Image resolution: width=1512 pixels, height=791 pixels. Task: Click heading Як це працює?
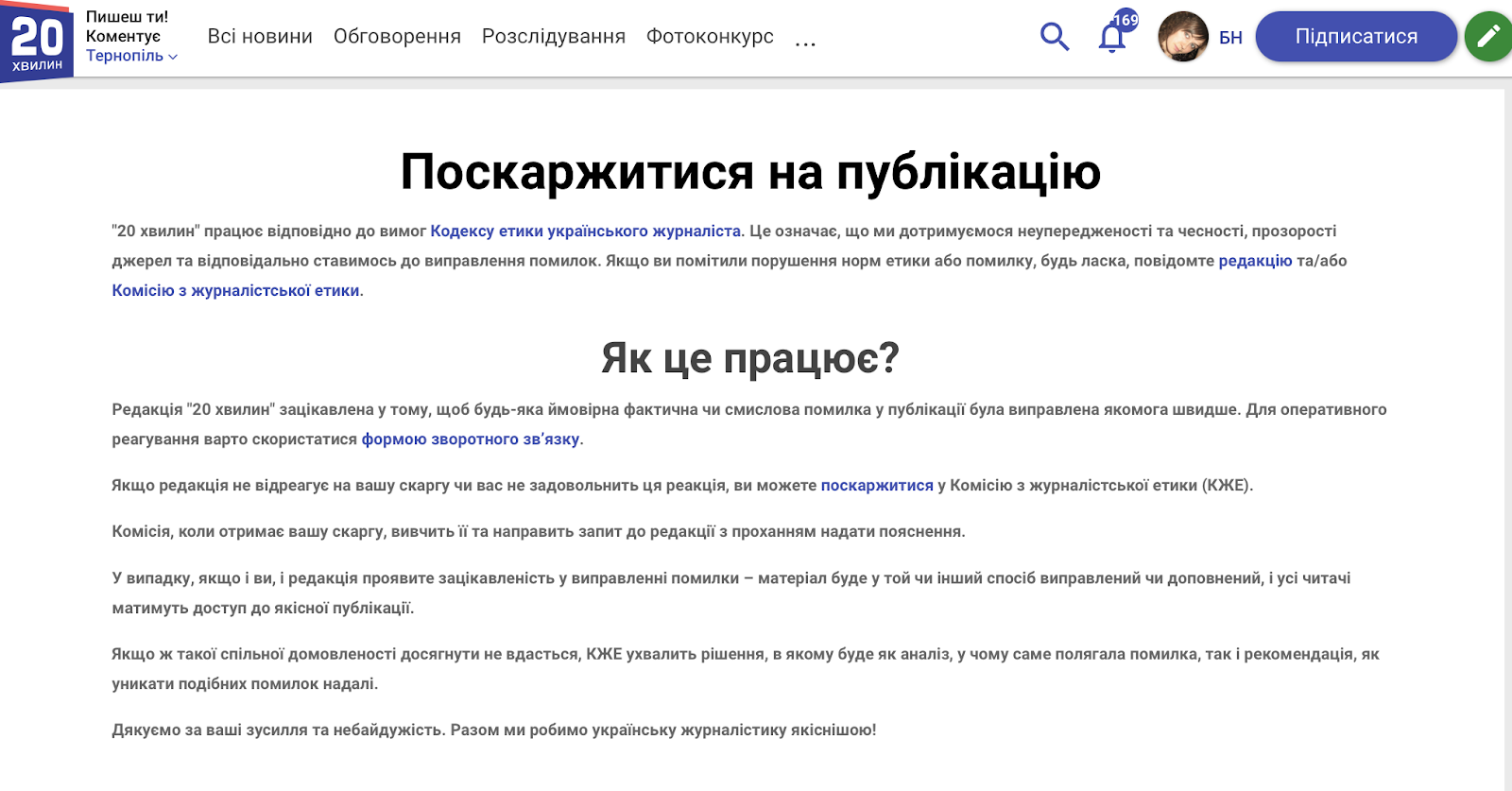pos(750,357)
